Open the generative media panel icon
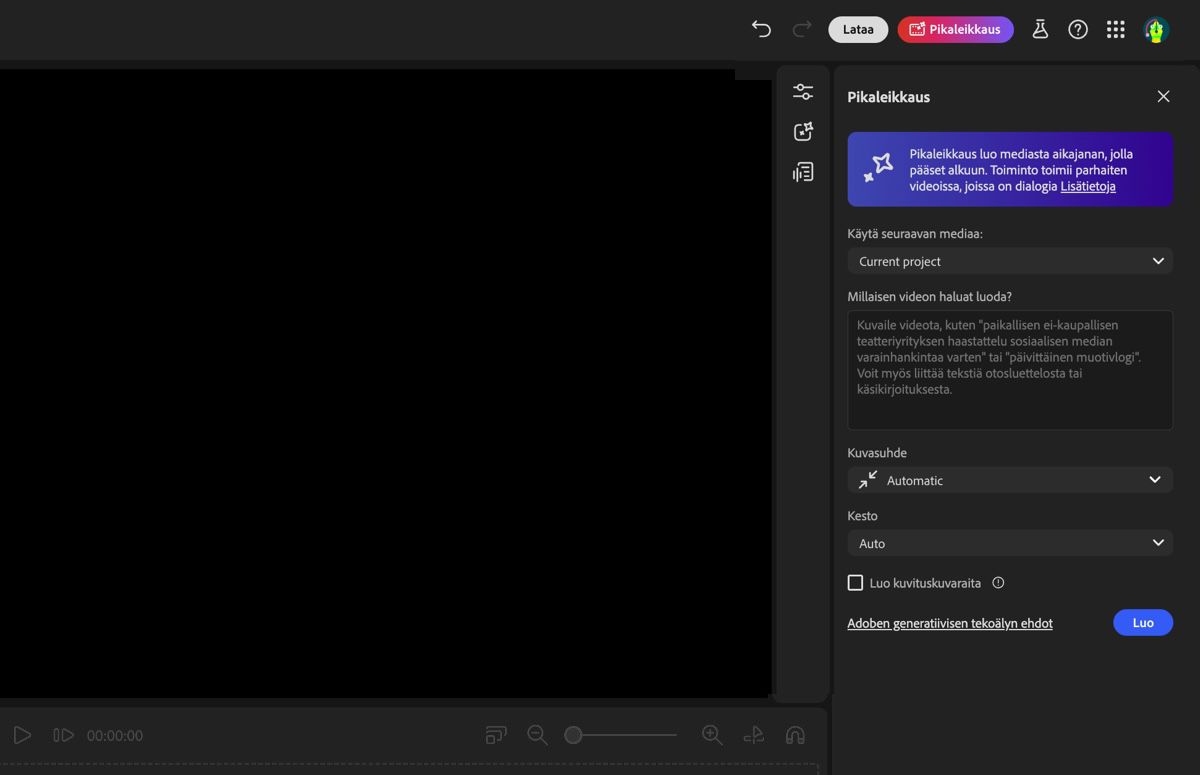Viewport: 1200px width, 775px height. coord(803,131)
